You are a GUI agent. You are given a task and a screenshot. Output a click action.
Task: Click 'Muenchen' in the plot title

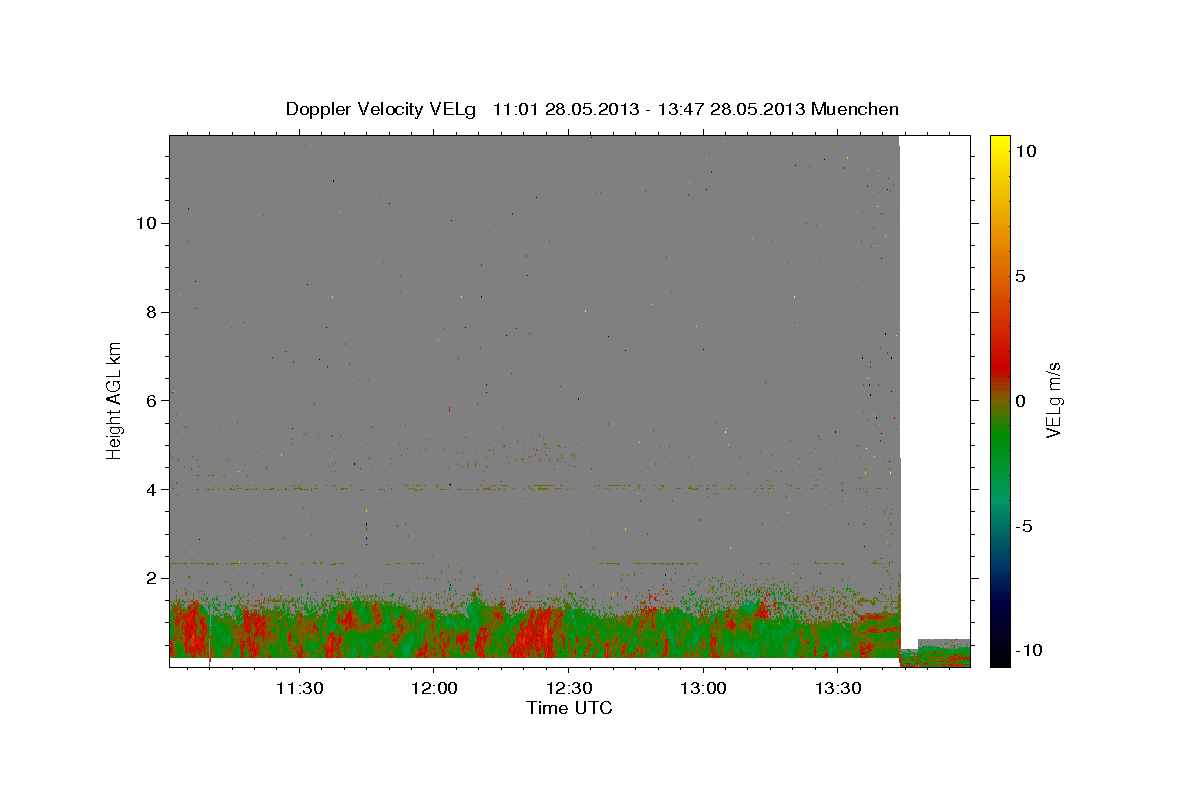tap(855, 109)
